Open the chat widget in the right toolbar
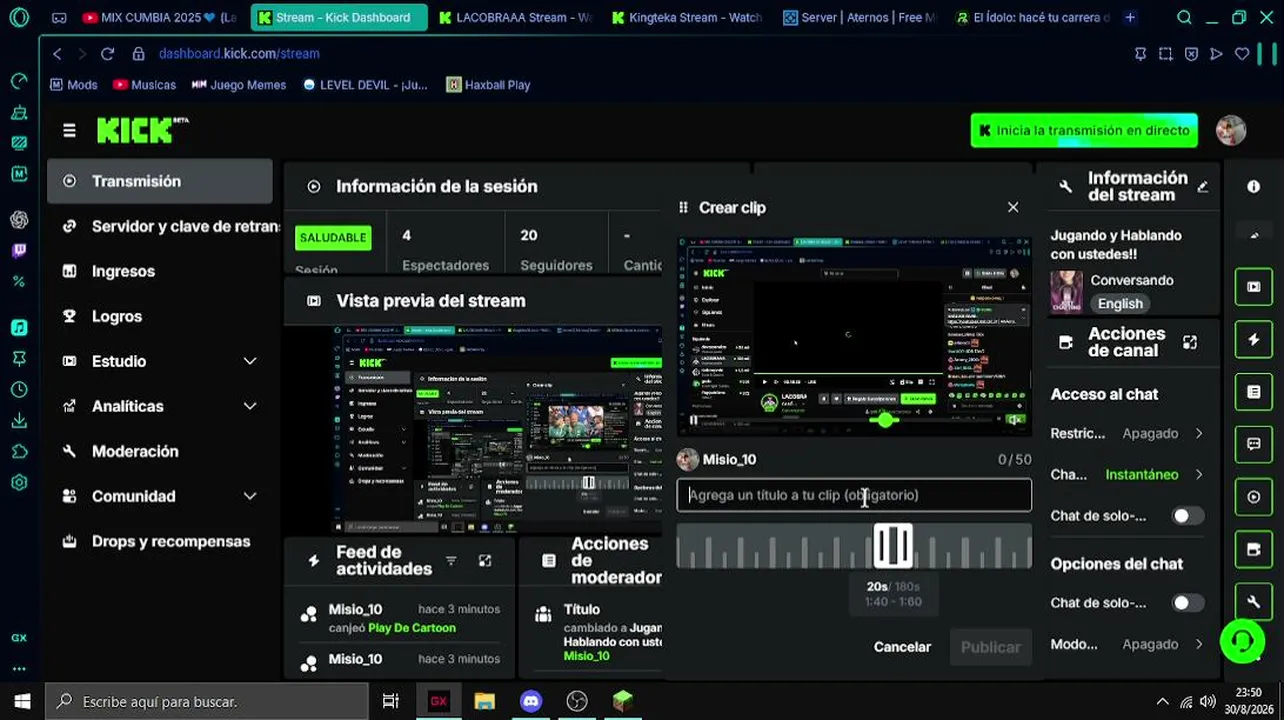This screenshot has height=720, width=1284. click(1254, 445)
